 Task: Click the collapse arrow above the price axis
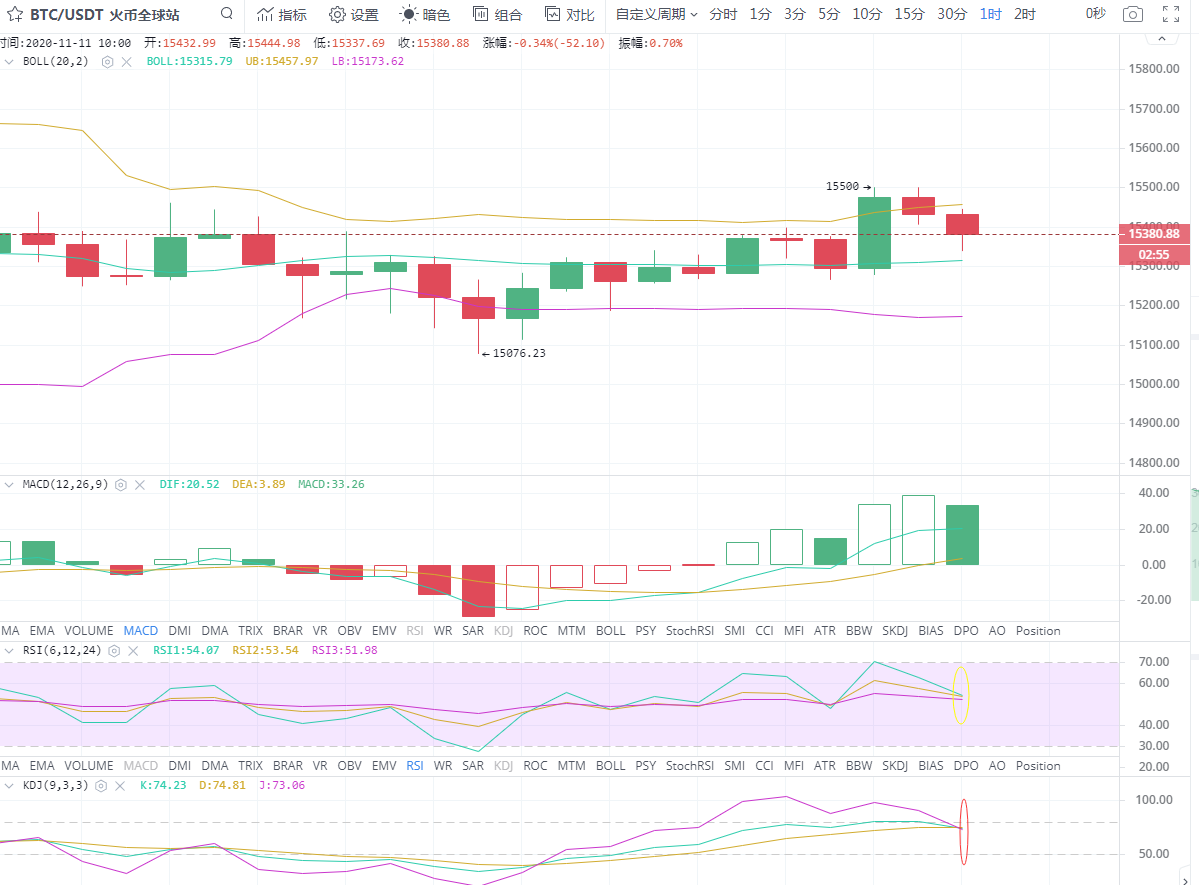[1161, 38]
